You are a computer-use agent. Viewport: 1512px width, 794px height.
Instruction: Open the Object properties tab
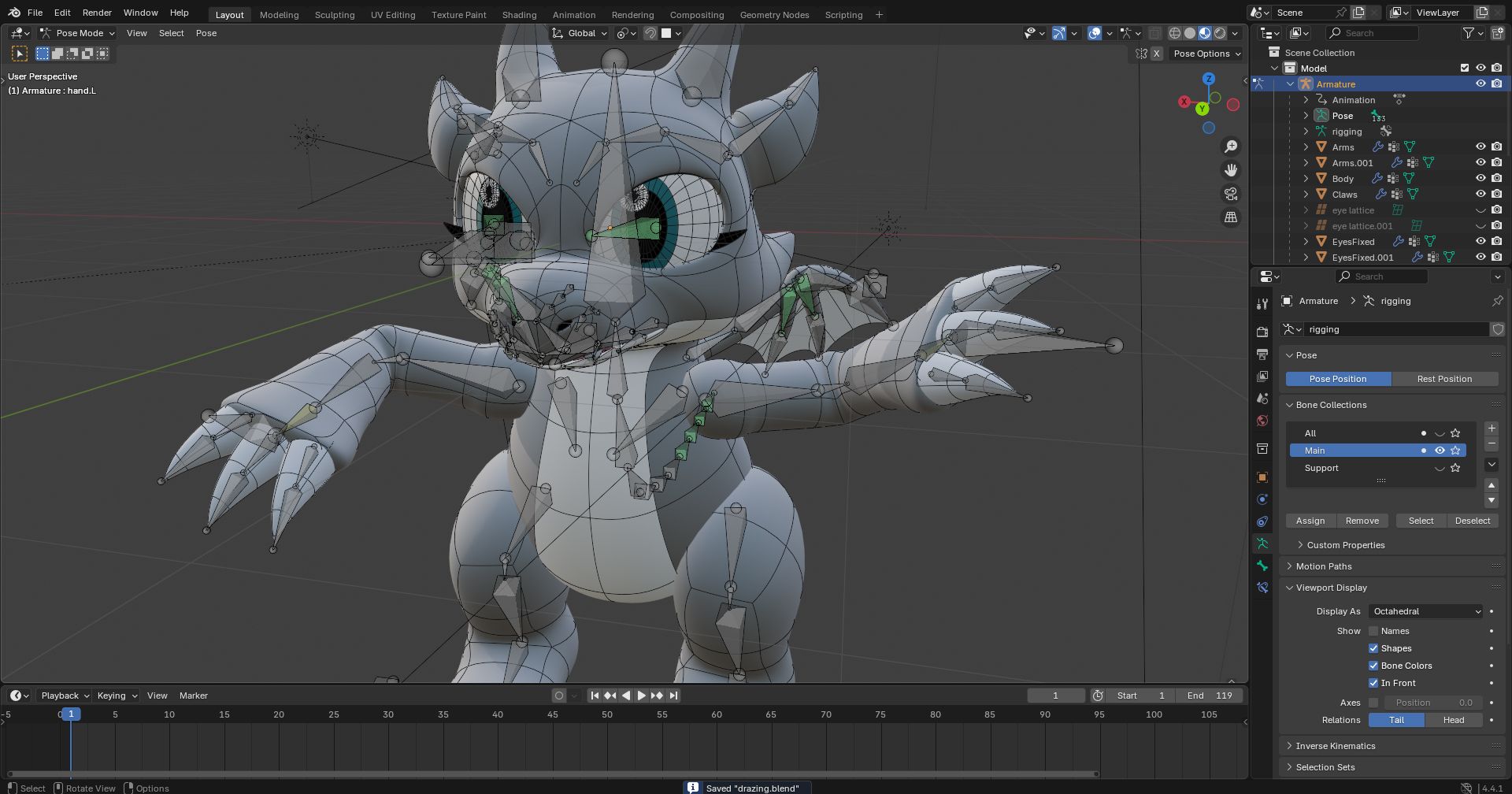click(x=1262, y=477)
